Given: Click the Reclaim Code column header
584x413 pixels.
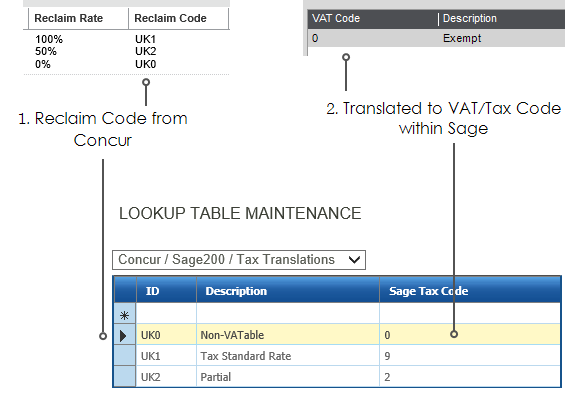Looking at the screenshot, I should point(178,18).
